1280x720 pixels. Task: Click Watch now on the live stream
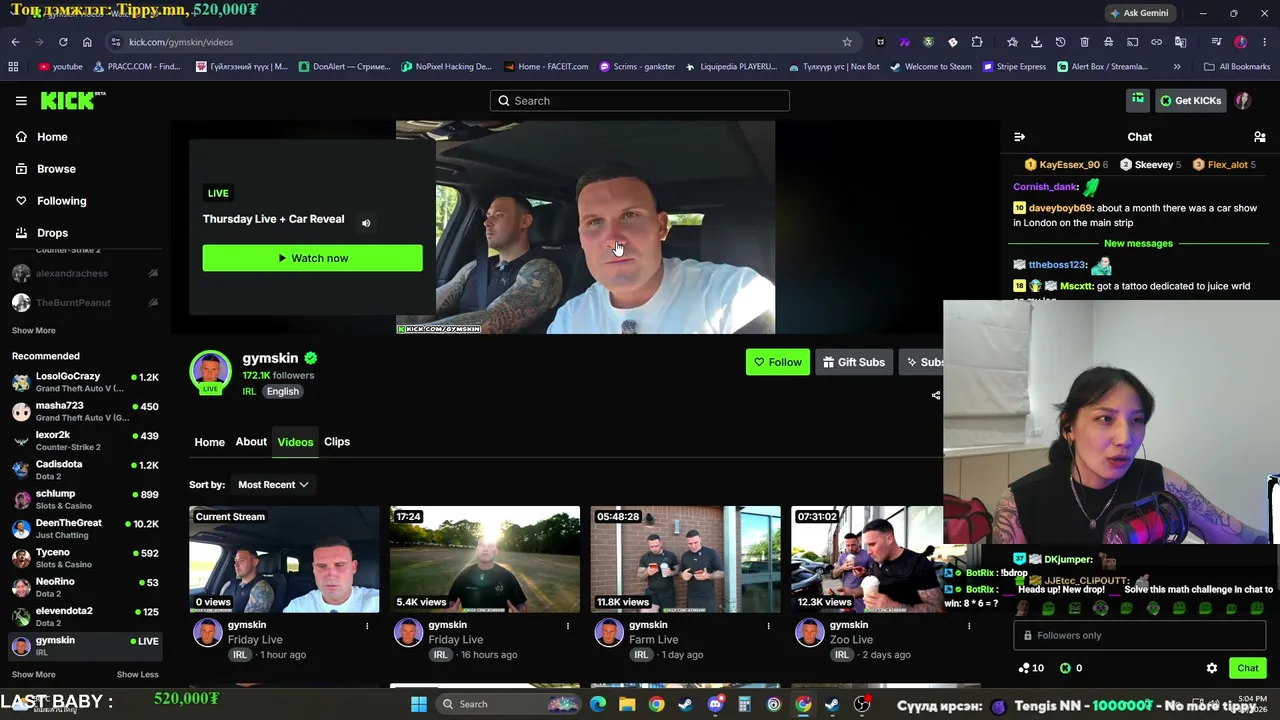(312, 258)
